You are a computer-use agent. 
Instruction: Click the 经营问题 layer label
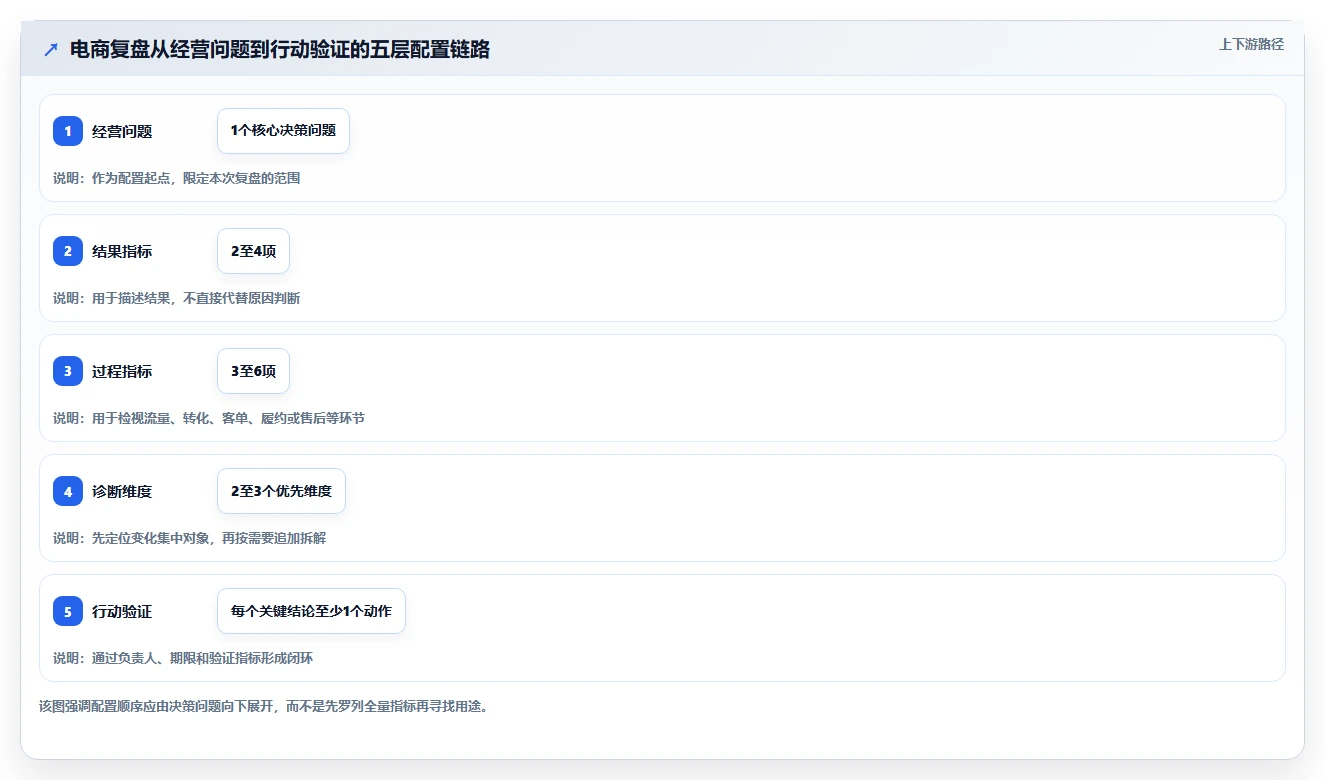(x=122, y=131)
